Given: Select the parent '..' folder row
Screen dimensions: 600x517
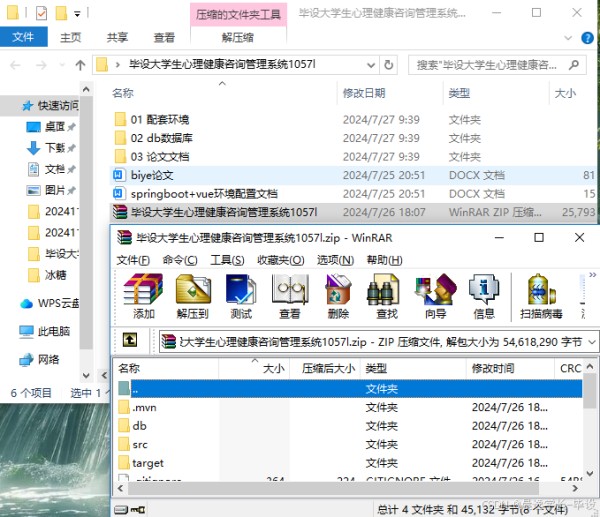Looking at the screenshot, I should [x=350, y=389].
